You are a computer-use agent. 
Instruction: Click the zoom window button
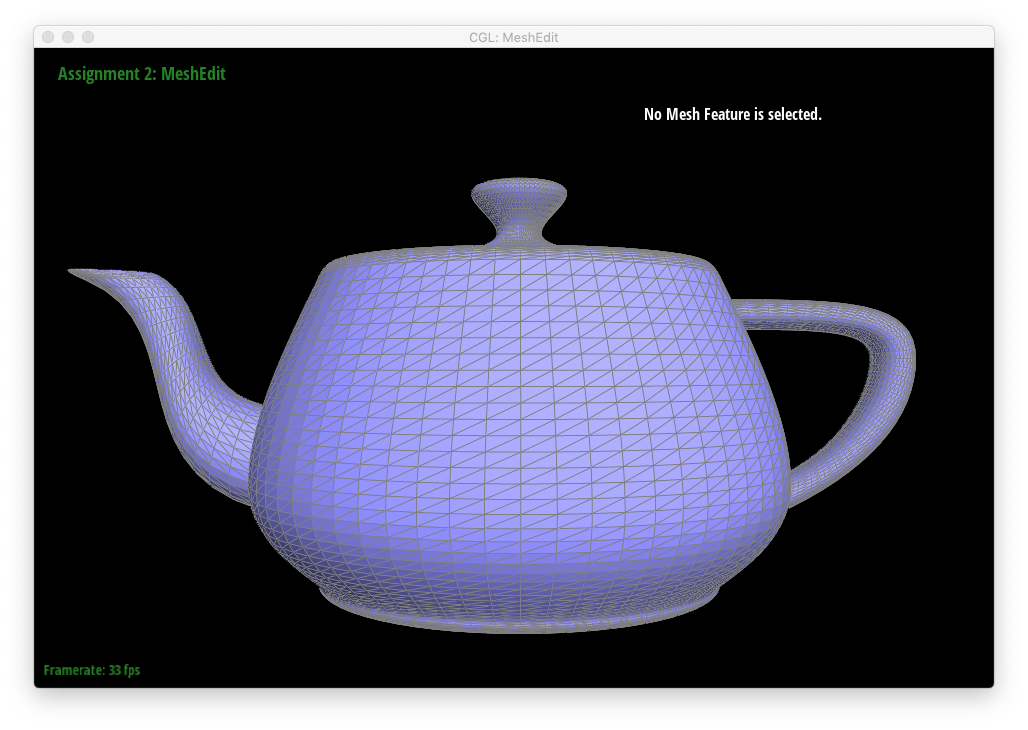click(x=88, y=37)
